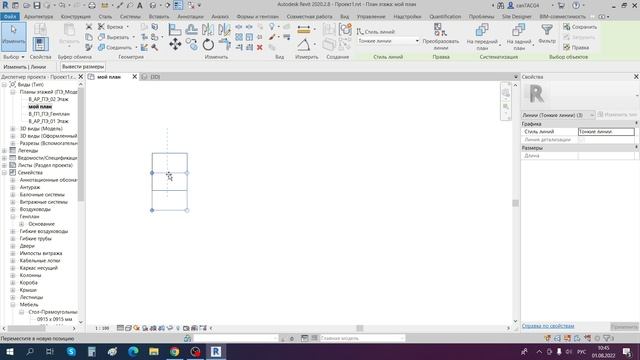Click Сохранить selection button
Image resolution: width=640 pixels, height=360 pixels.
pyautogui.click(x=580, y=27)
